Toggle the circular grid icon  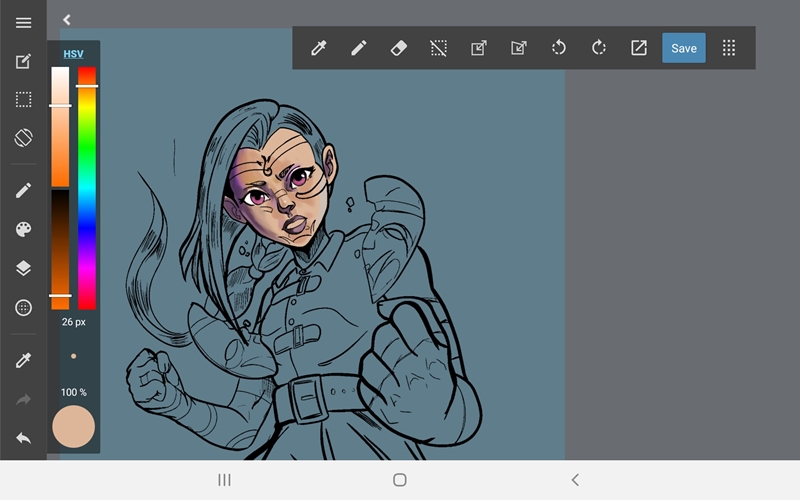tap(23, 308)
